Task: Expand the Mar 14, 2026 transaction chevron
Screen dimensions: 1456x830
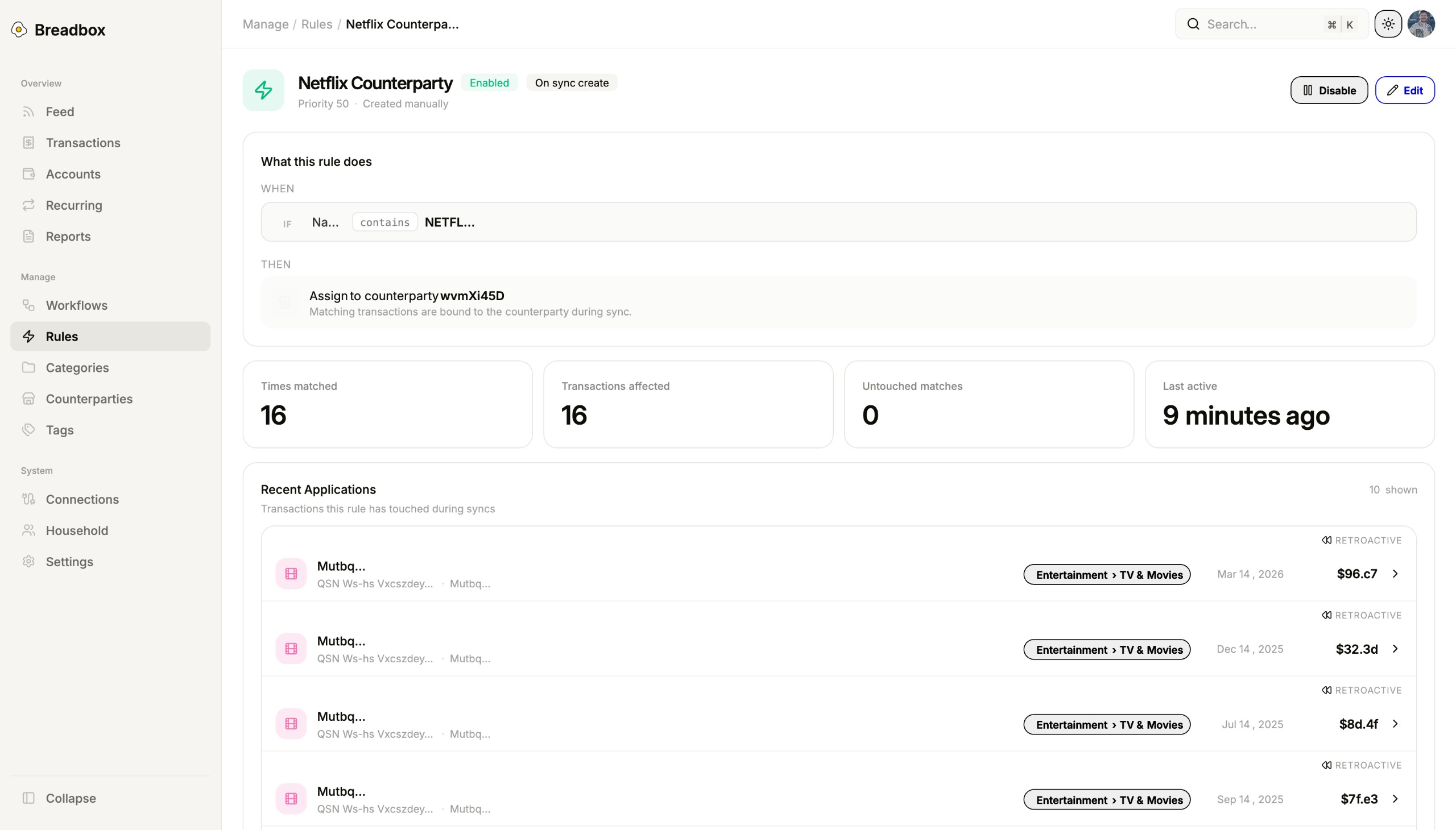Action: [1395, 574]
